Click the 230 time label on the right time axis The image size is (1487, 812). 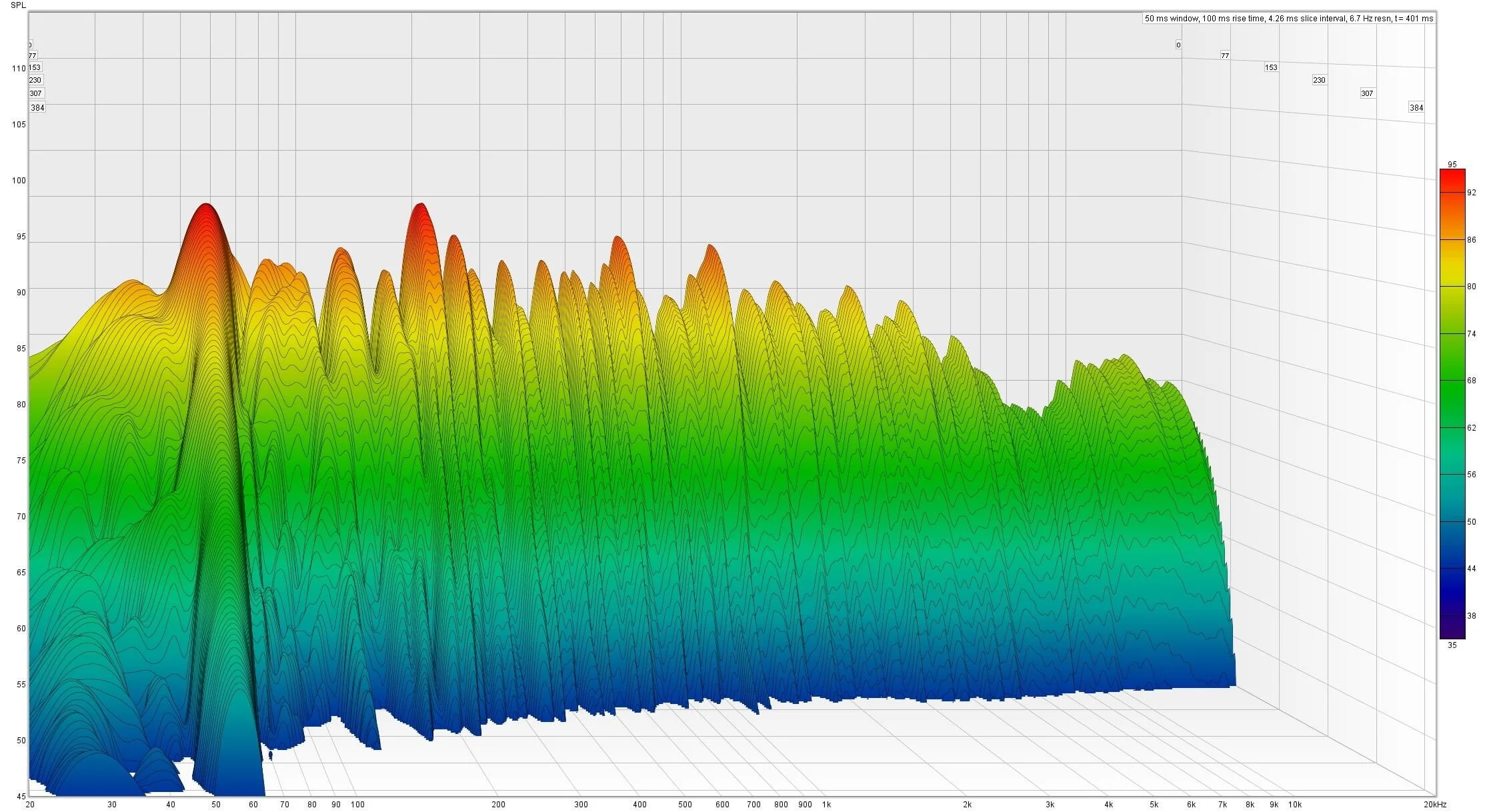pos(1319,80)
